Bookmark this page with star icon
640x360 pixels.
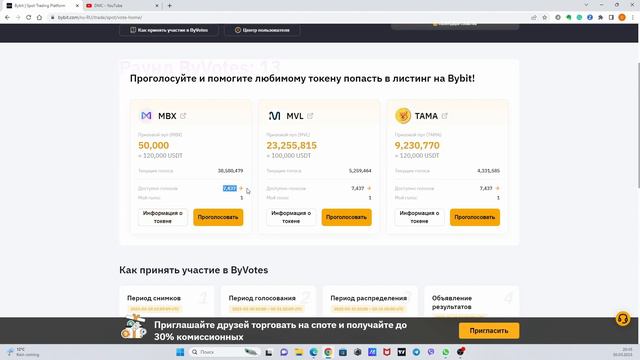coord(544,18)
